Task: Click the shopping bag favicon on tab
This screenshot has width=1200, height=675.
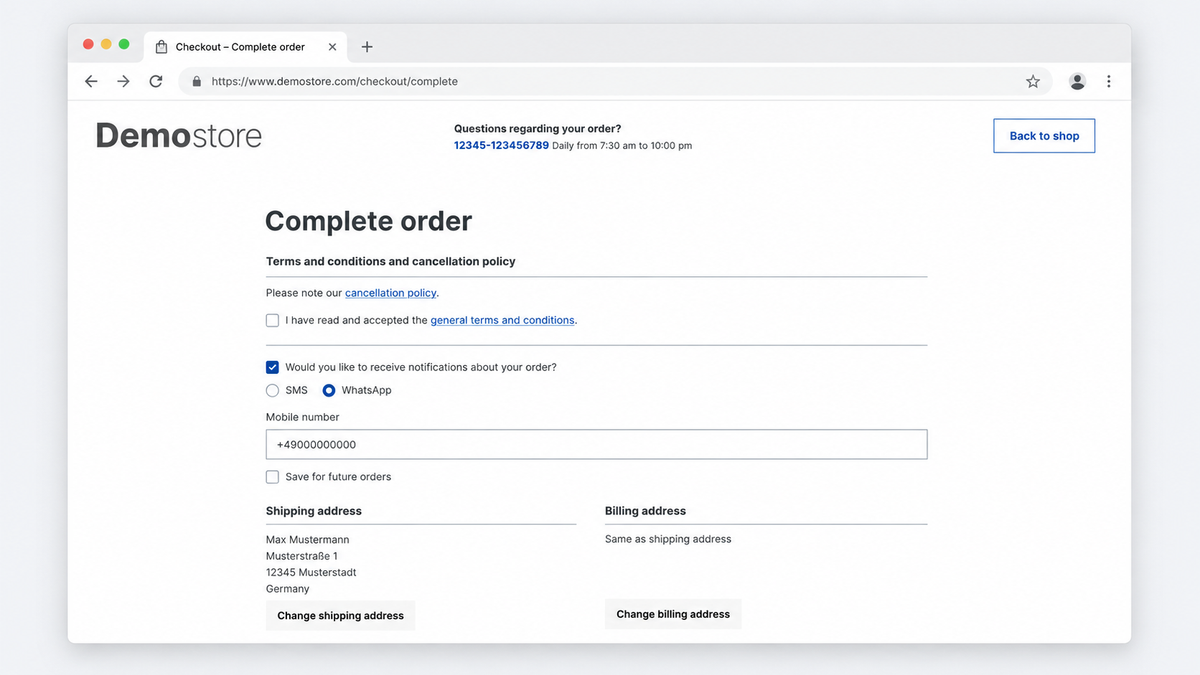Action: 161,47
